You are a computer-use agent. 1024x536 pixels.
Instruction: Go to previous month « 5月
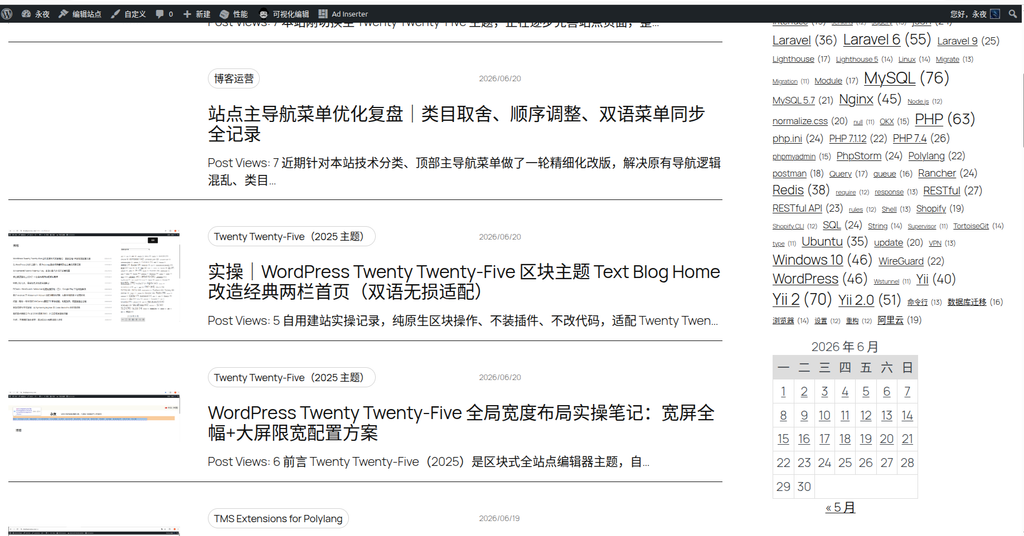[840, 507]
